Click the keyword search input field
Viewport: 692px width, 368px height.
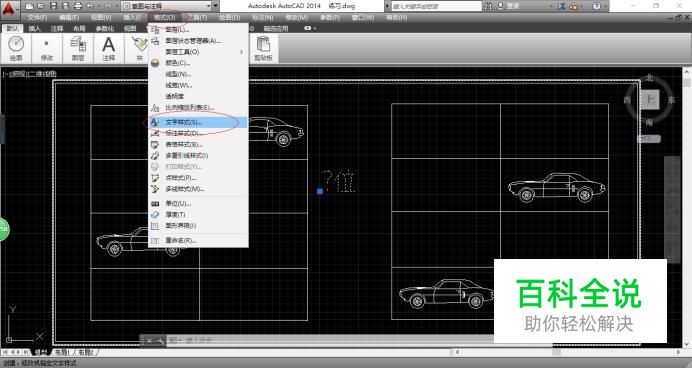(x=436, y=6)
